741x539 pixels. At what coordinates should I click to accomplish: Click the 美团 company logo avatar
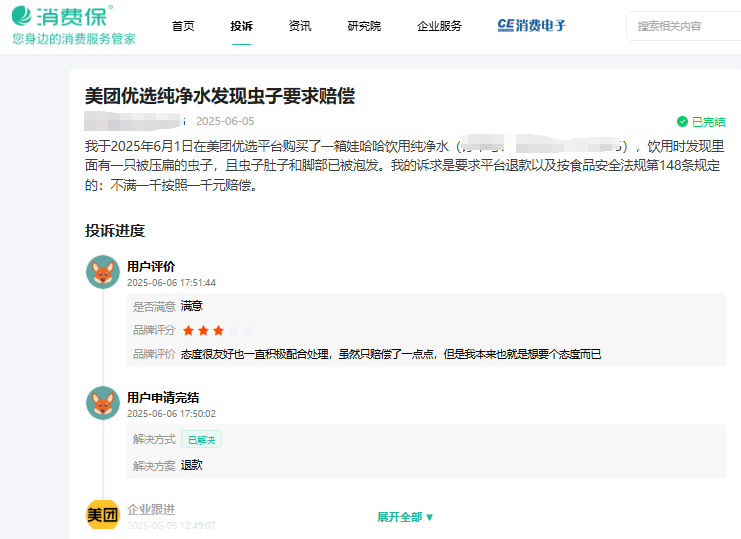pyautogui.click(x=103, y=515)
